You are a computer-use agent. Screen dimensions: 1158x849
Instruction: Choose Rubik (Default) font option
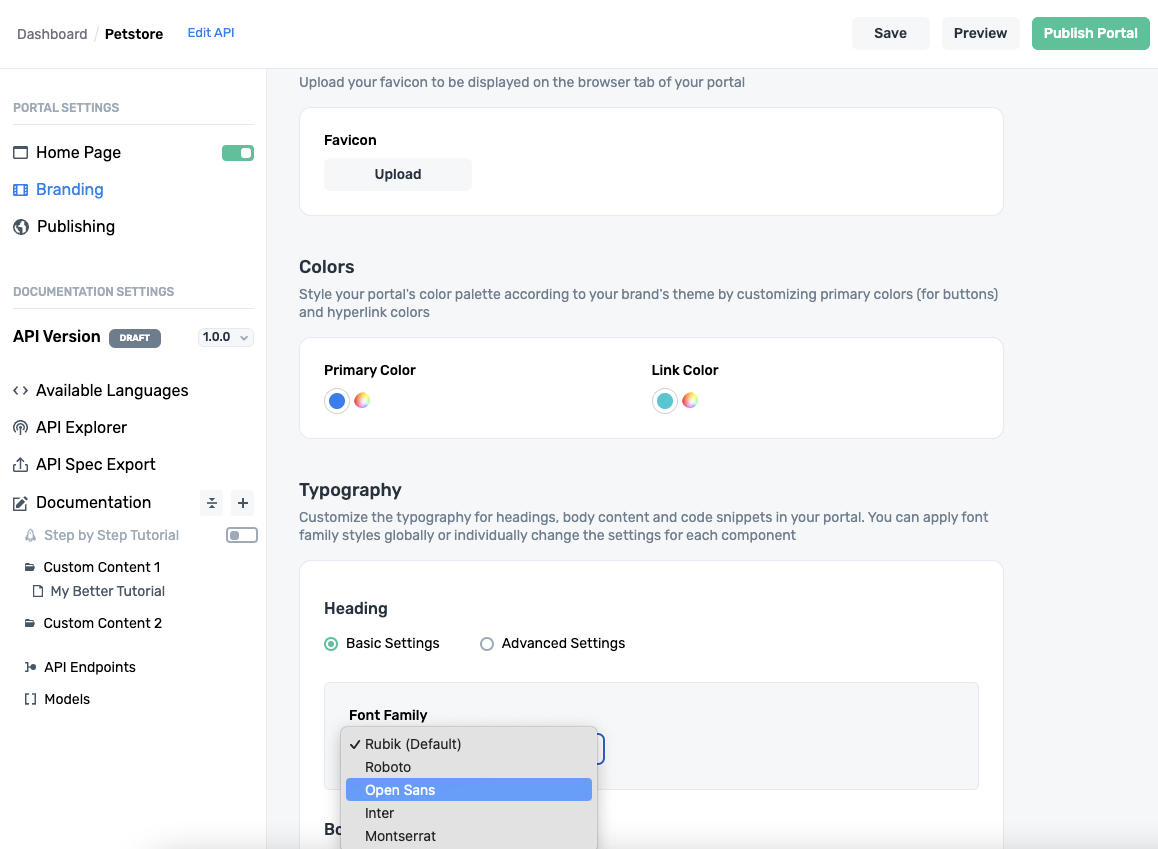[x=469, y=744]
